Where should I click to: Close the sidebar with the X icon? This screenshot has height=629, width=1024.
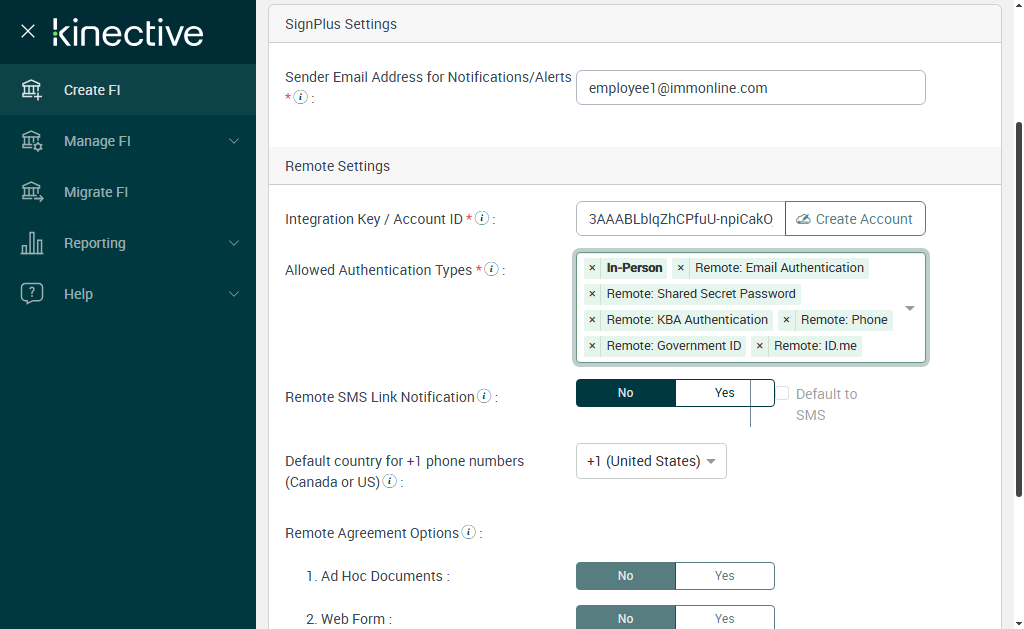(28, 31)
